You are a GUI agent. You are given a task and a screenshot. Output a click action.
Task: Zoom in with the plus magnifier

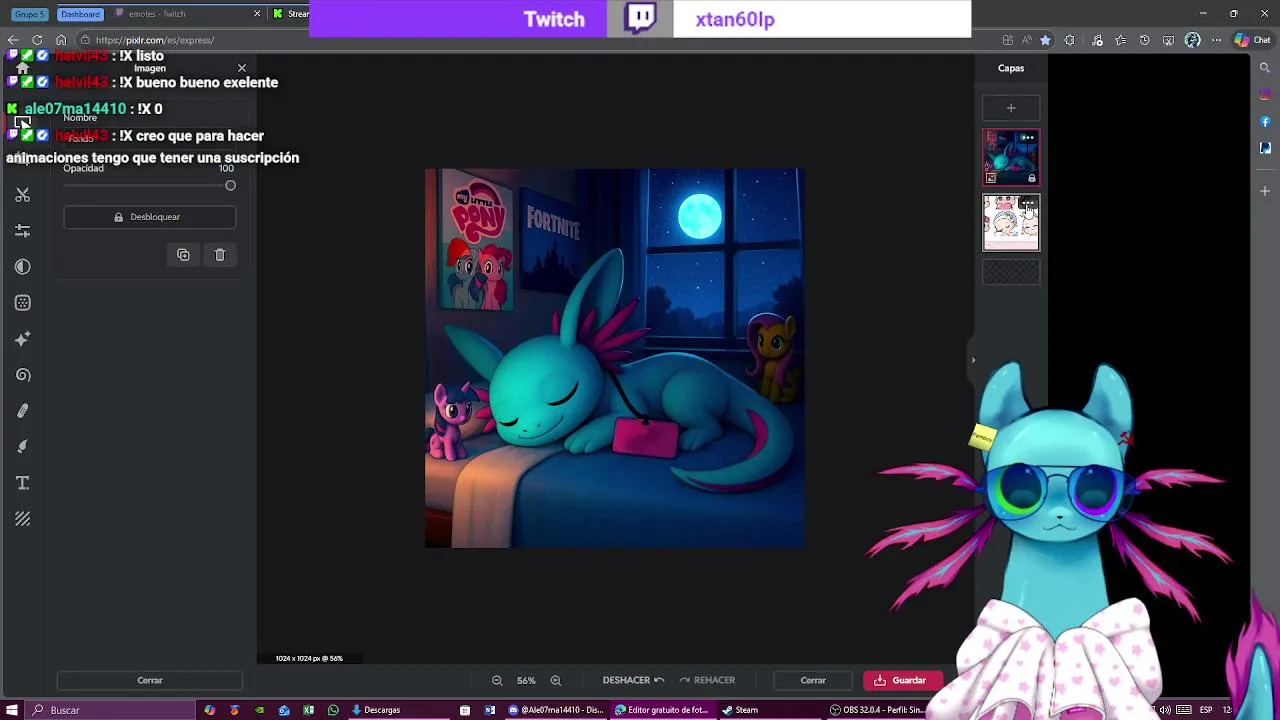point(556,680)
